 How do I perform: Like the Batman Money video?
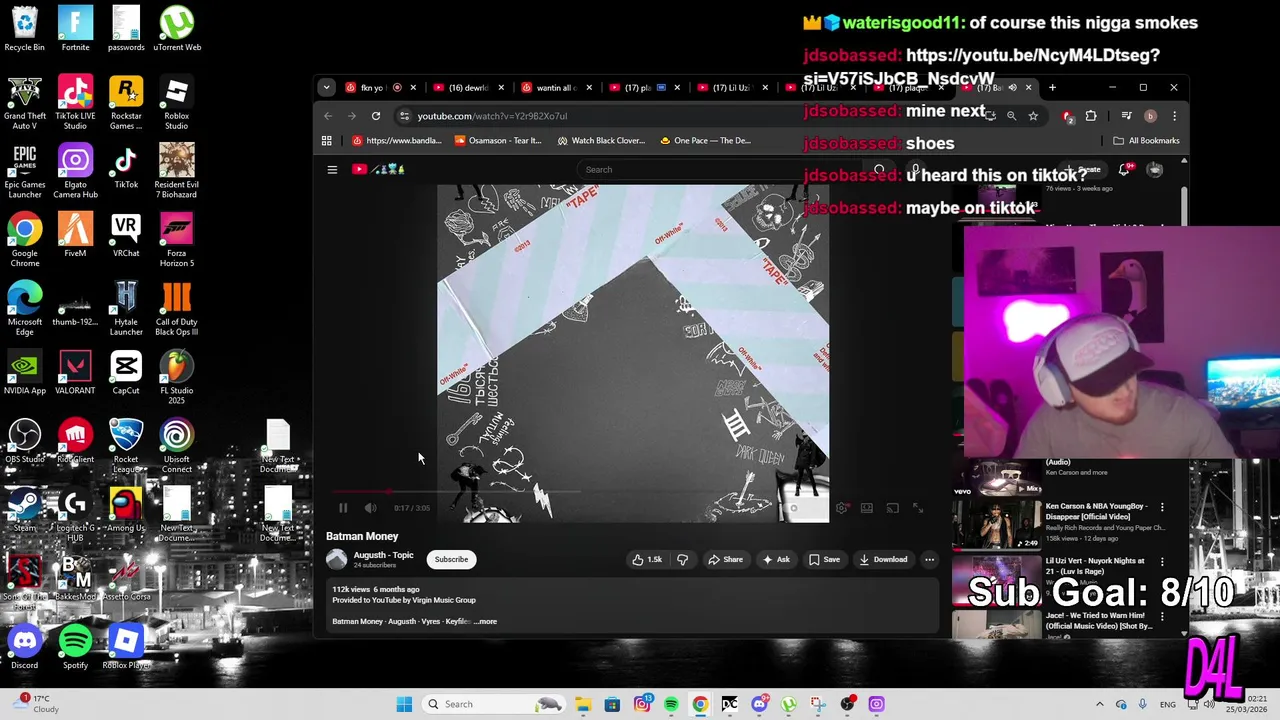[647, 560]
